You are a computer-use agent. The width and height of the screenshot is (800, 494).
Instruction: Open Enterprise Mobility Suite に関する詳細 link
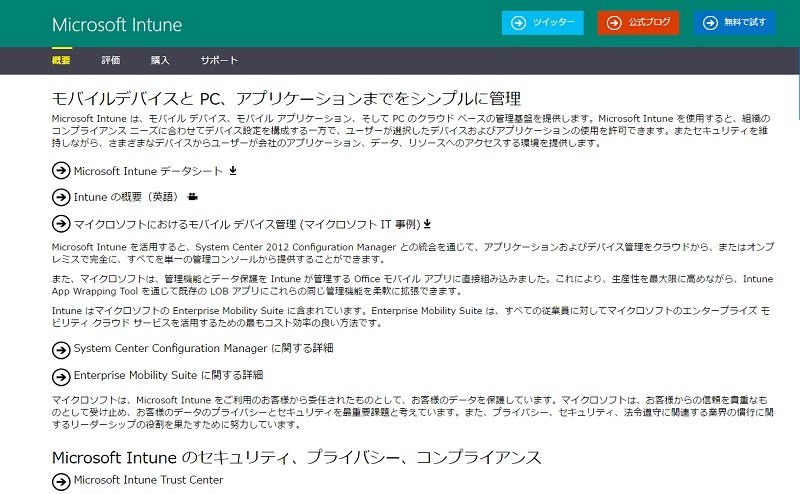(168, 375)
